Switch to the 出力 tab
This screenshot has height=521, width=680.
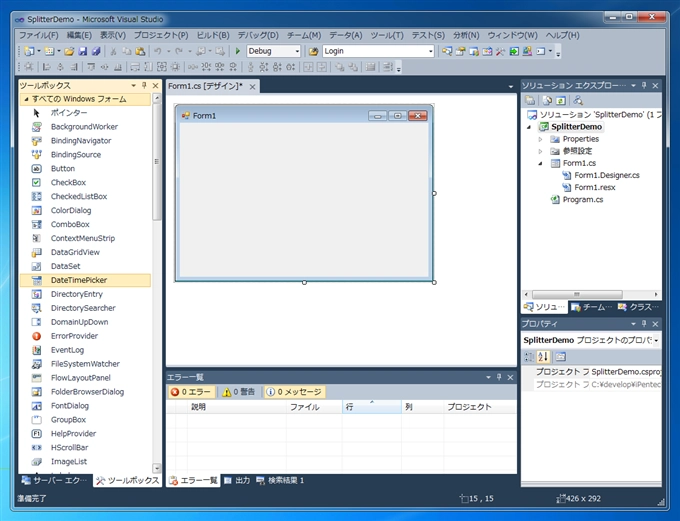237,481
